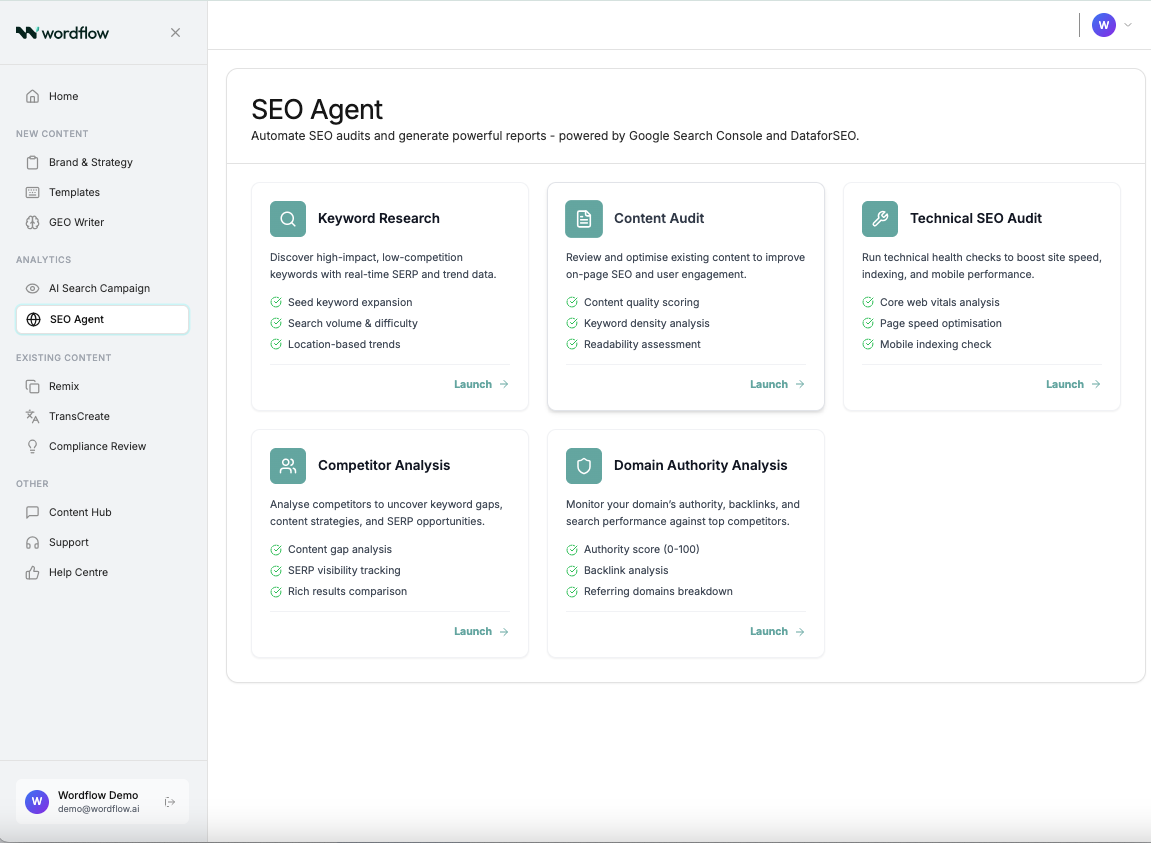Click the Technical SEO Audit card title

pos(976,218)
